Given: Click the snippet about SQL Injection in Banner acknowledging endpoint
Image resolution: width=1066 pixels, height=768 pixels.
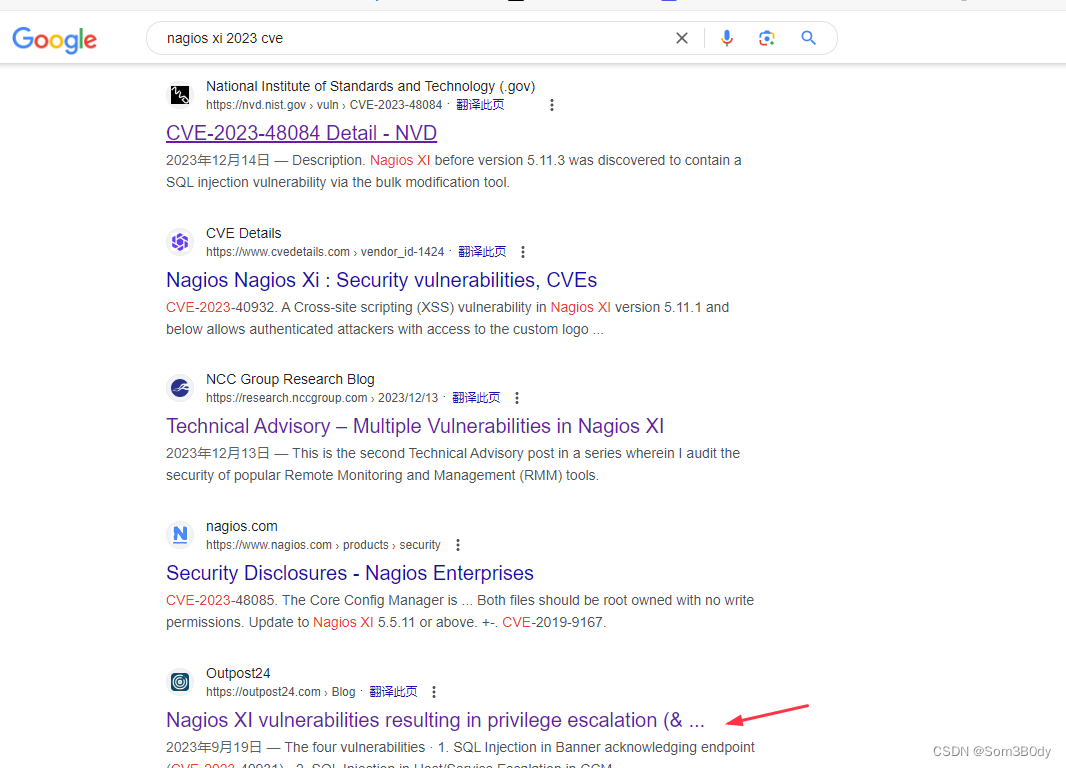Looking at the screenshot, I should (460, 753).
